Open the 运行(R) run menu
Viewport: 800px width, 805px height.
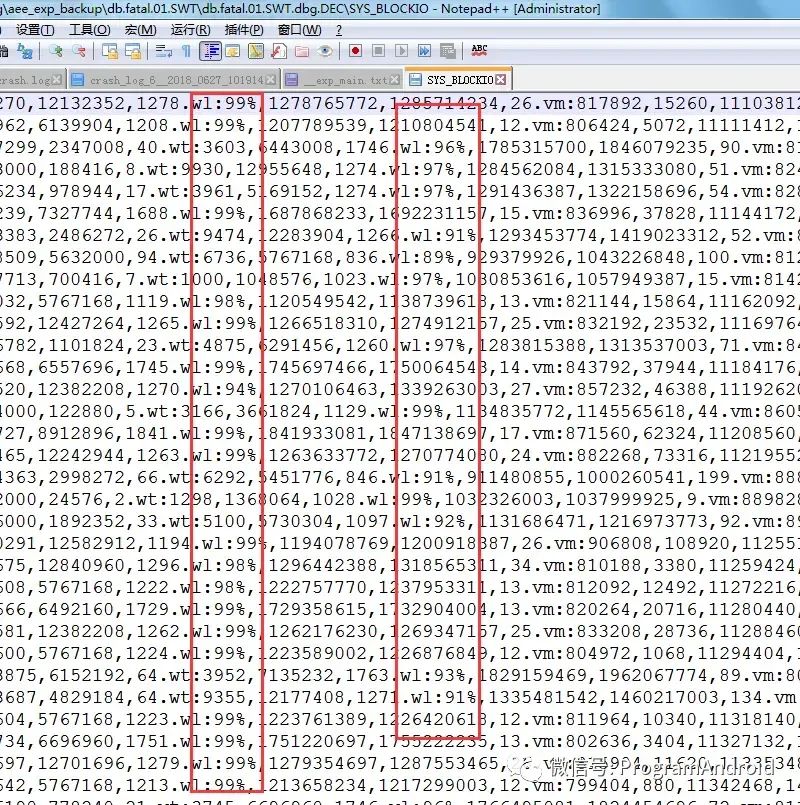pos(190,30)
